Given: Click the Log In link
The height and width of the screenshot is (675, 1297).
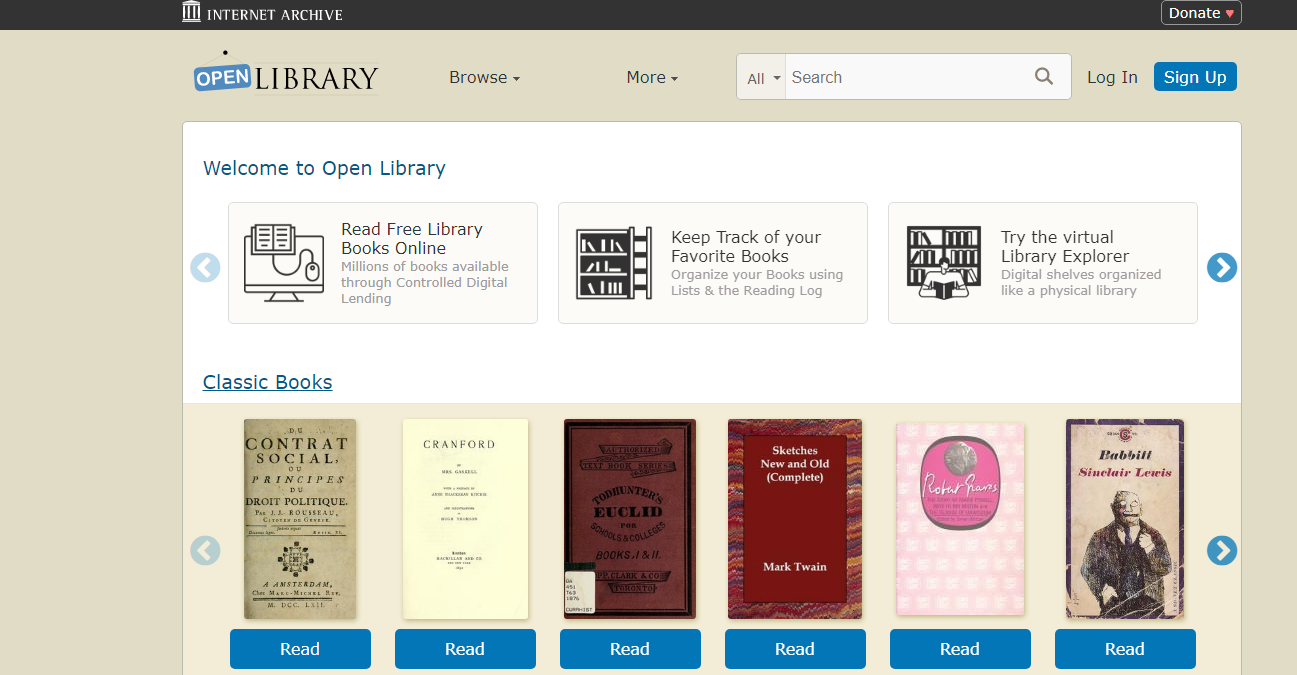Looking at the screenshot, I should (x=1112, y=77).
